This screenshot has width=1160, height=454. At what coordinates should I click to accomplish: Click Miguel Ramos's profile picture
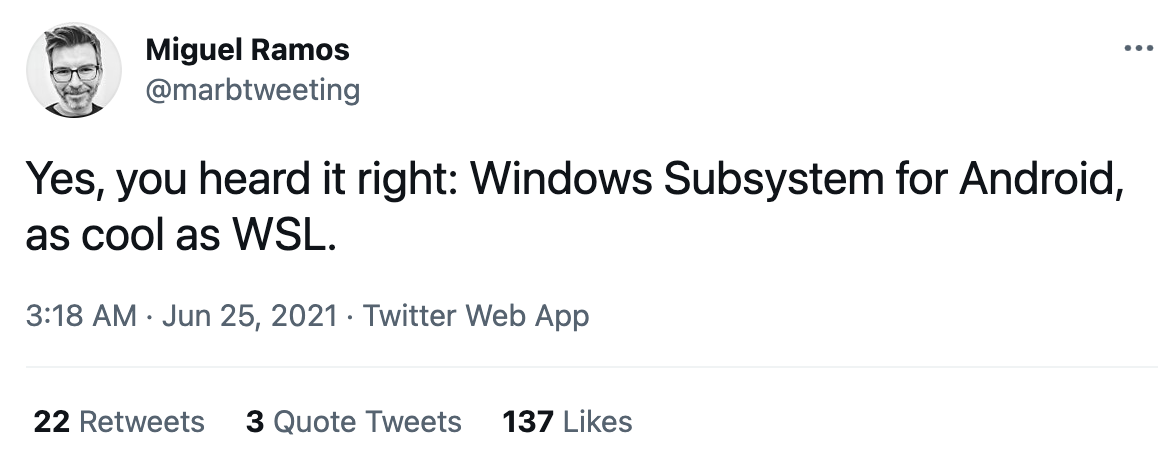point(74,70)
